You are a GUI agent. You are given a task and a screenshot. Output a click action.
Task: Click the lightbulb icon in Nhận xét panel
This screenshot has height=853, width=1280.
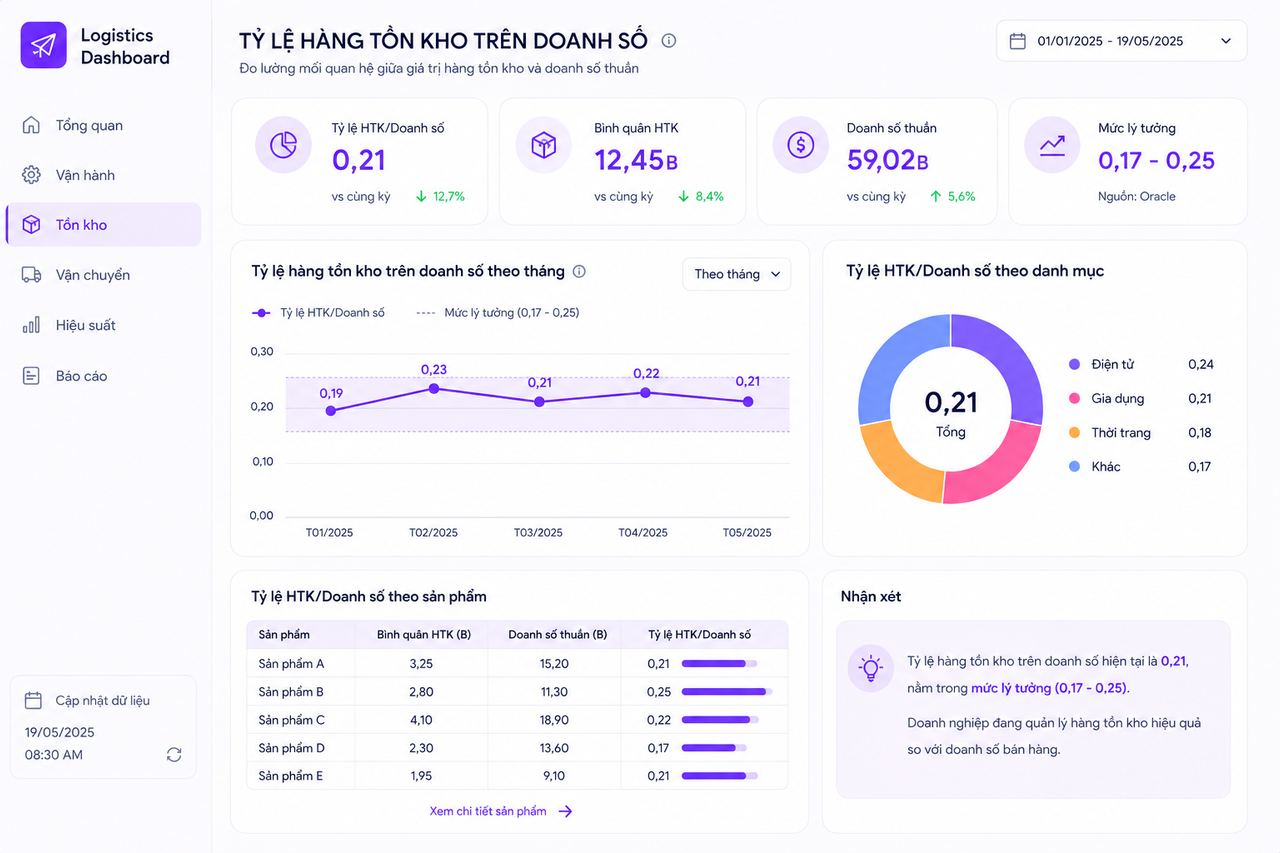click(871, 668)
